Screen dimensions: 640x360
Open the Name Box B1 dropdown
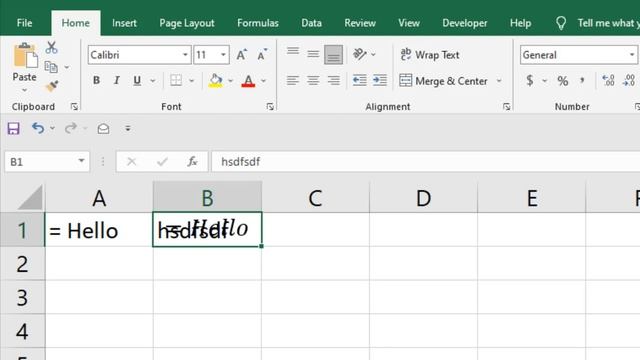81,161
